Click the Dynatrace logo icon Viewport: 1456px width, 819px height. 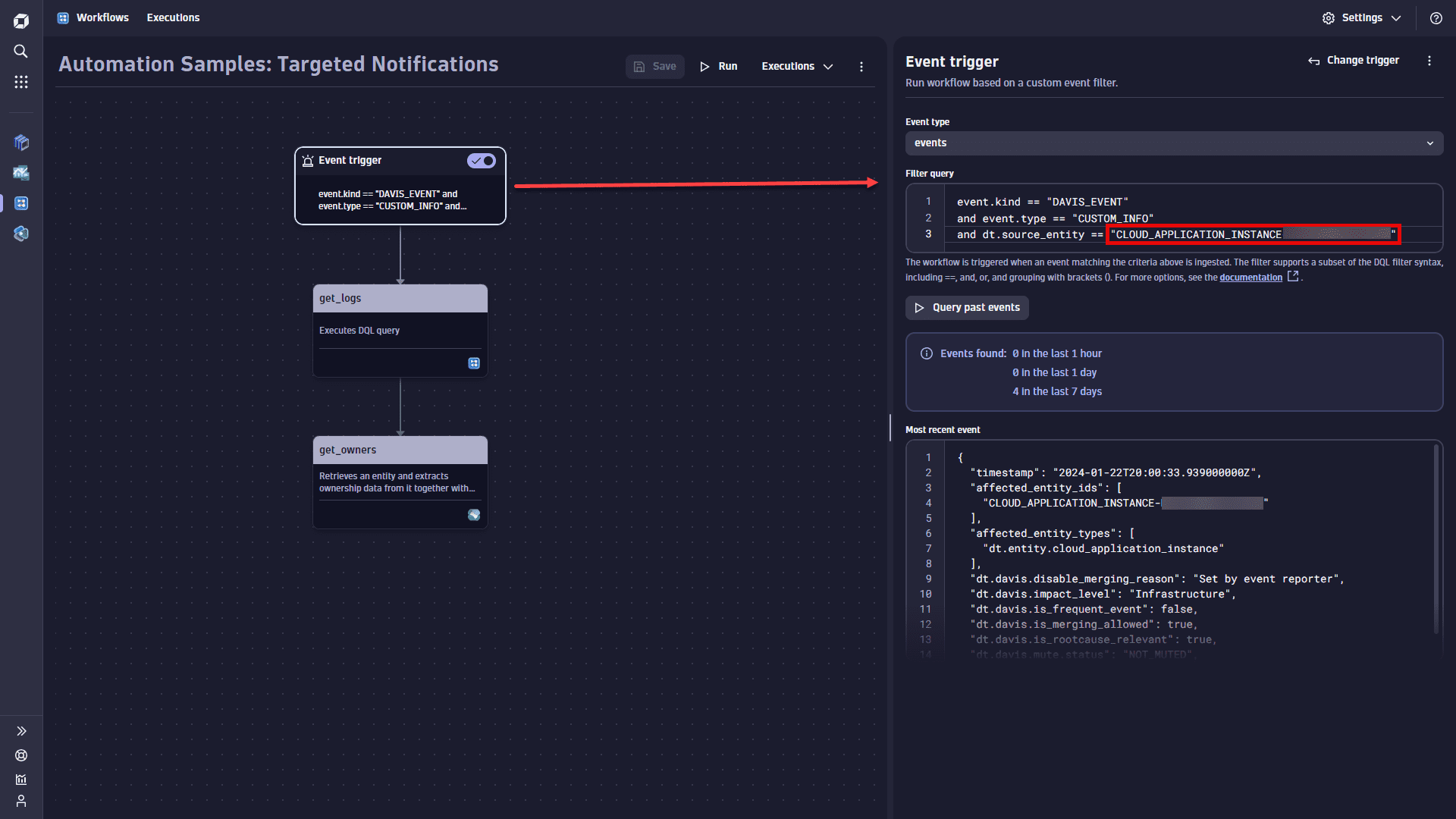pos(21,21)
